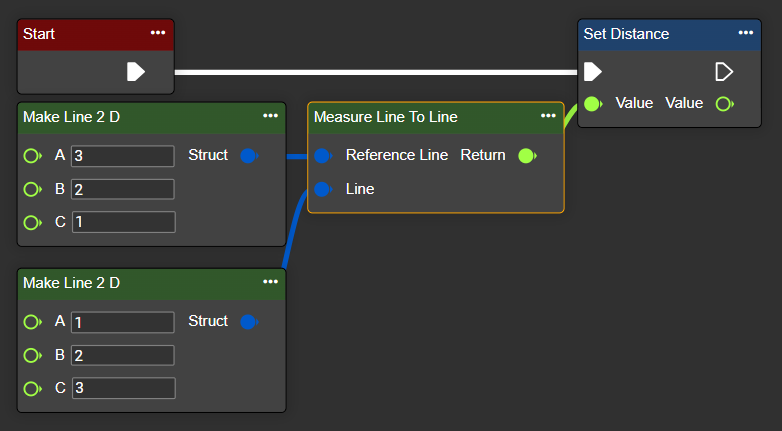This screenshot has width=782, height=431.
Task: Click the Set Distance Value output pin
Action: [724, 103]
